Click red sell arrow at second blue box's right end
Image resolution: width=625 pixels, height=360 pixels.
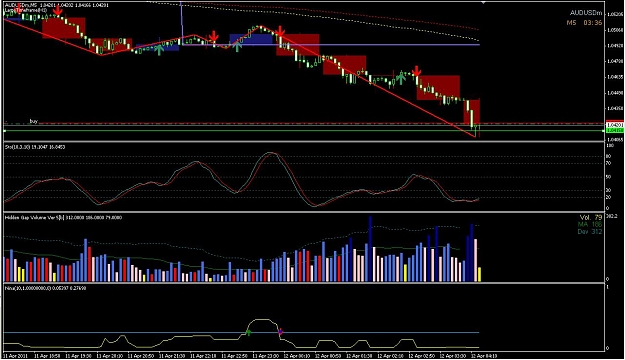(x=280, y=31)
